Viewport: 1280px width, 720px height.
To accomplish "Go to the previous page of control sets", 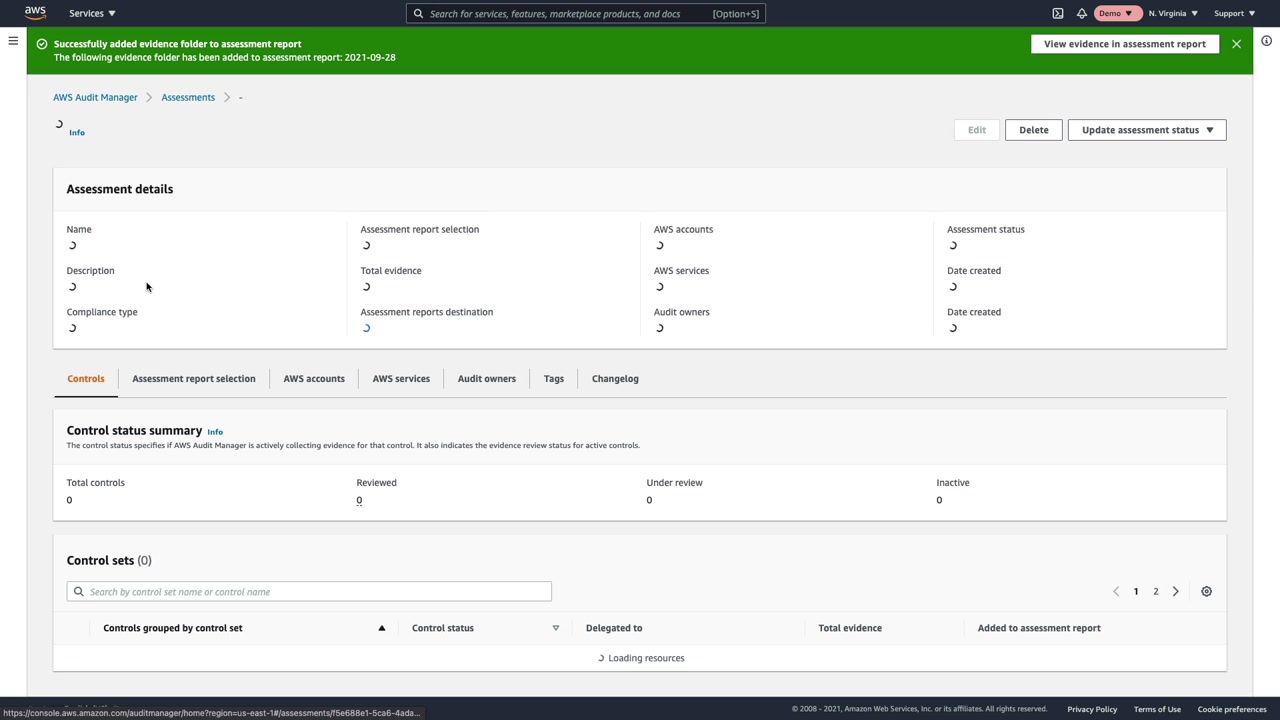I will coord(1116,592).
